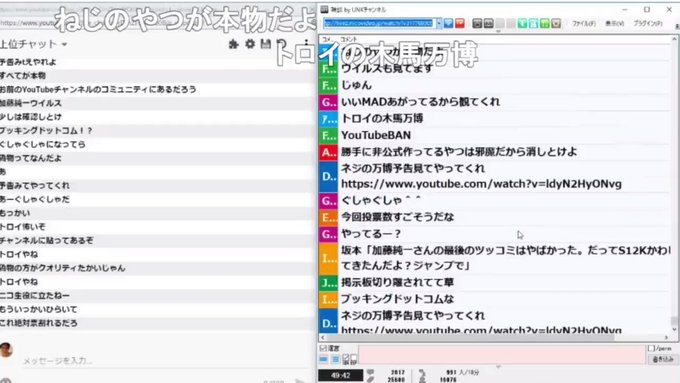Viewport: 680px width, 383px height.
Task: Click the viewer count person icon in status bar
Action: [x=422, y=379]
